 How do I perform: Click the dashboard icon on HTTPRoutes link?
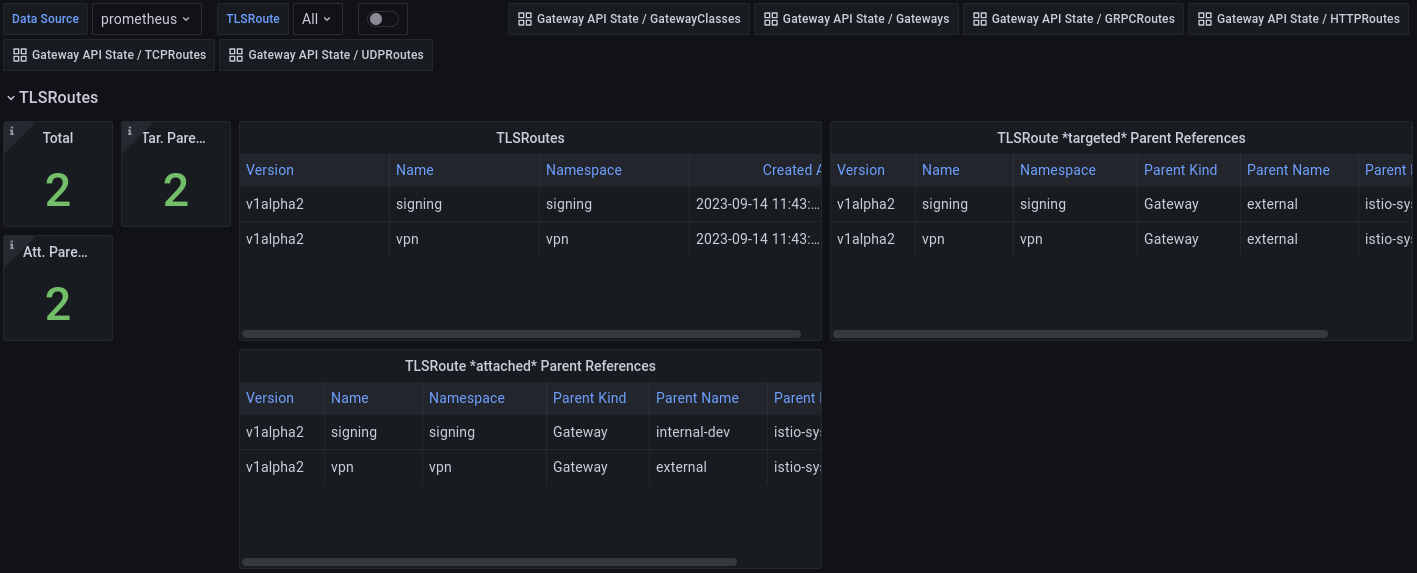(x=1205, y=19)
